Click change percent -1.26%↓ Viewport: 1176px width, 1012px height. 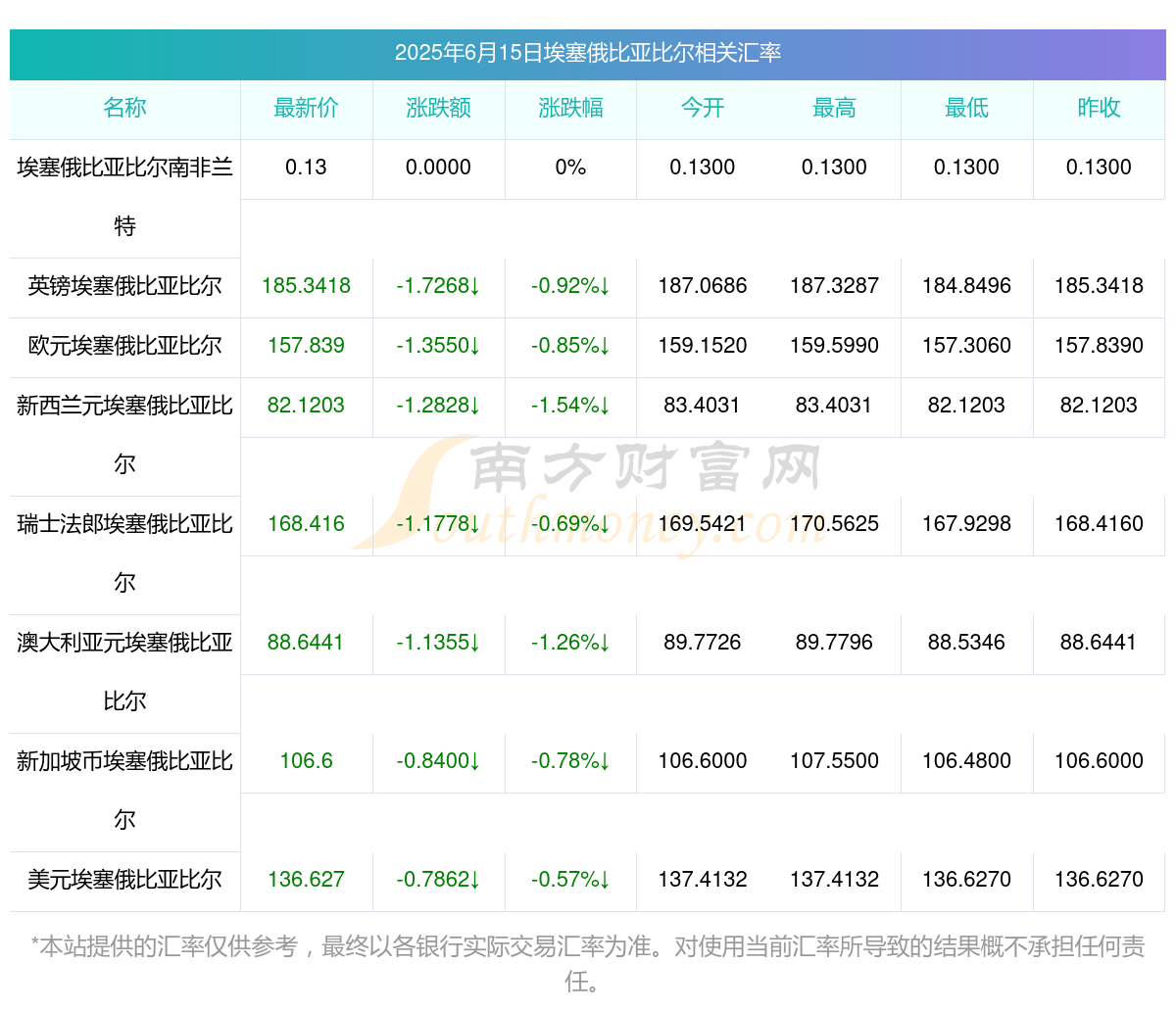click(570, 643)
